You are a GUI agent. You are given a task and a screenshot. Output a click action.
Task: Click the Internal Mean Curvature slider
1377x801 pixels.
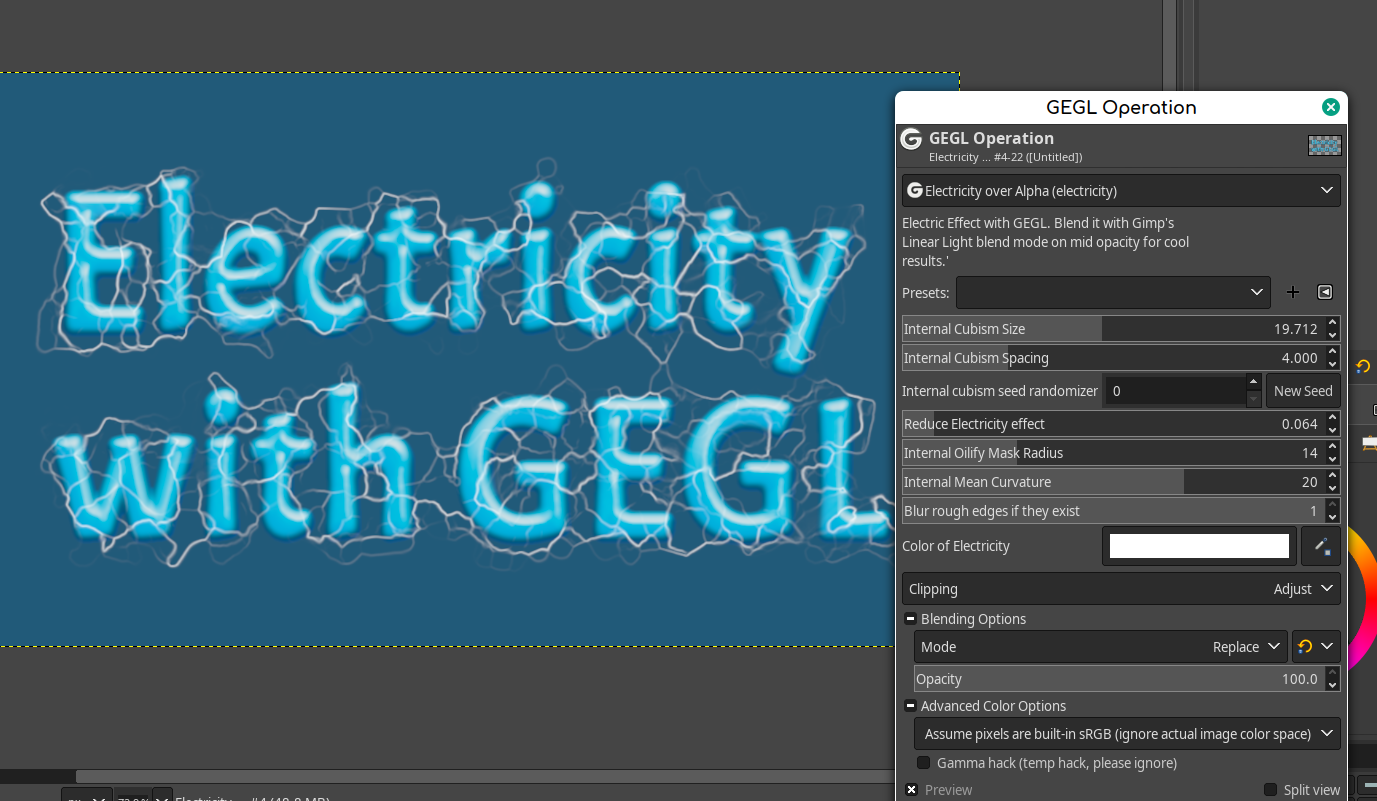coord(1113,482)
